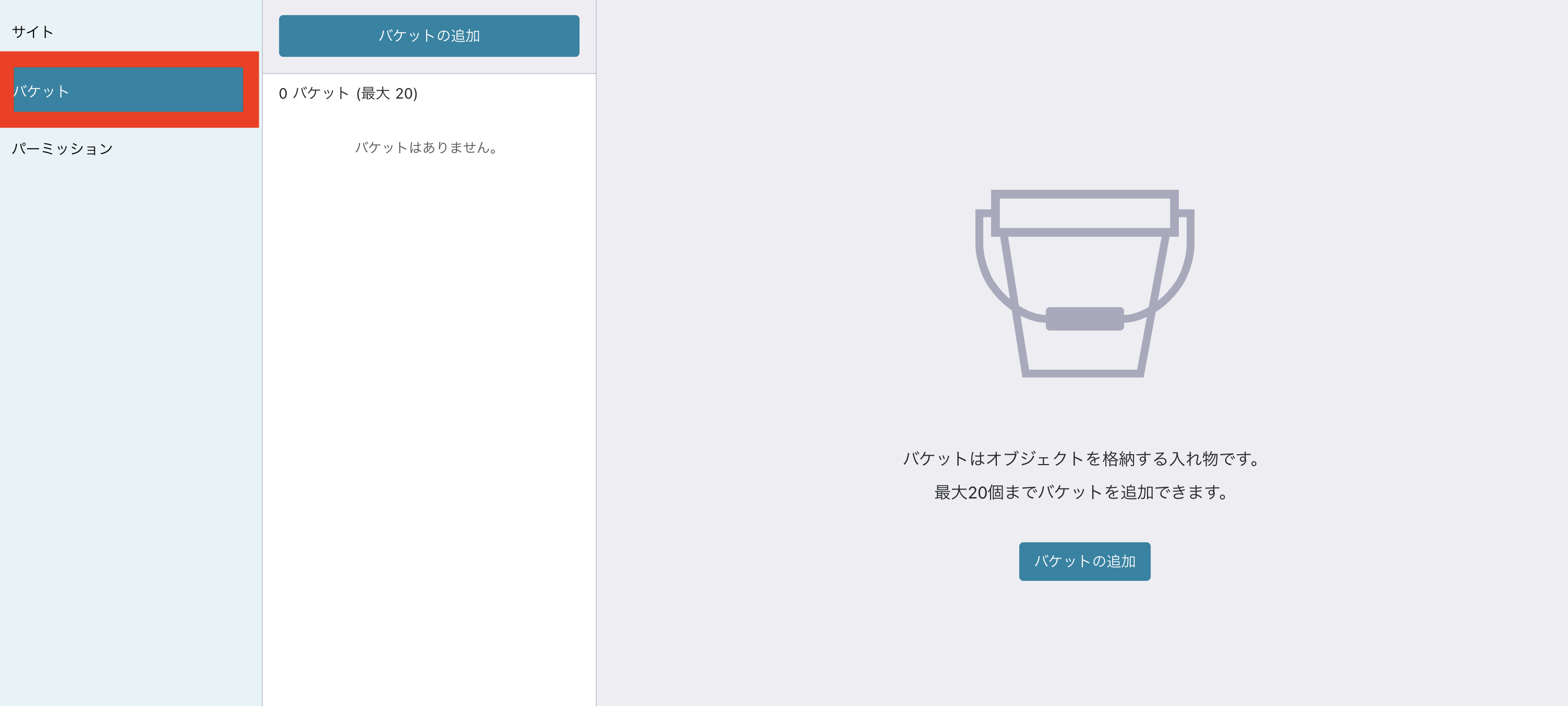
Task: Click the 最大20個までバケットを追加できます。 text line
Action: (1081, 492)
